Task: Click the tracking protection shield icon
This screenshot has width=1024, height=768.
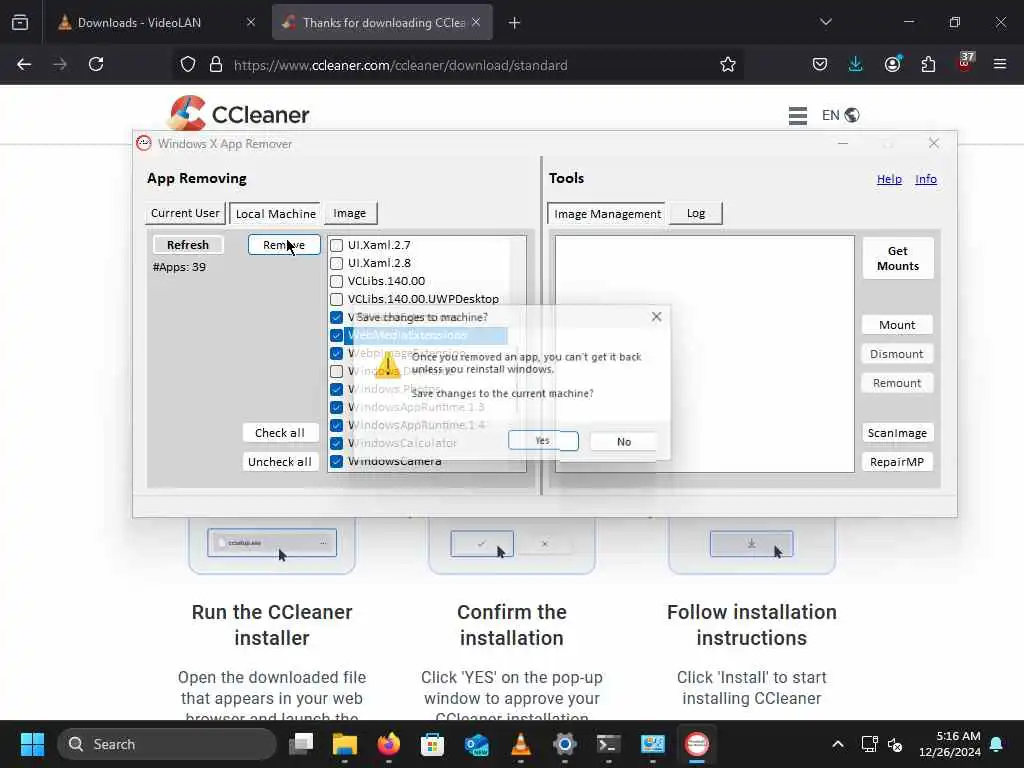Action: [x=188, y=65]
